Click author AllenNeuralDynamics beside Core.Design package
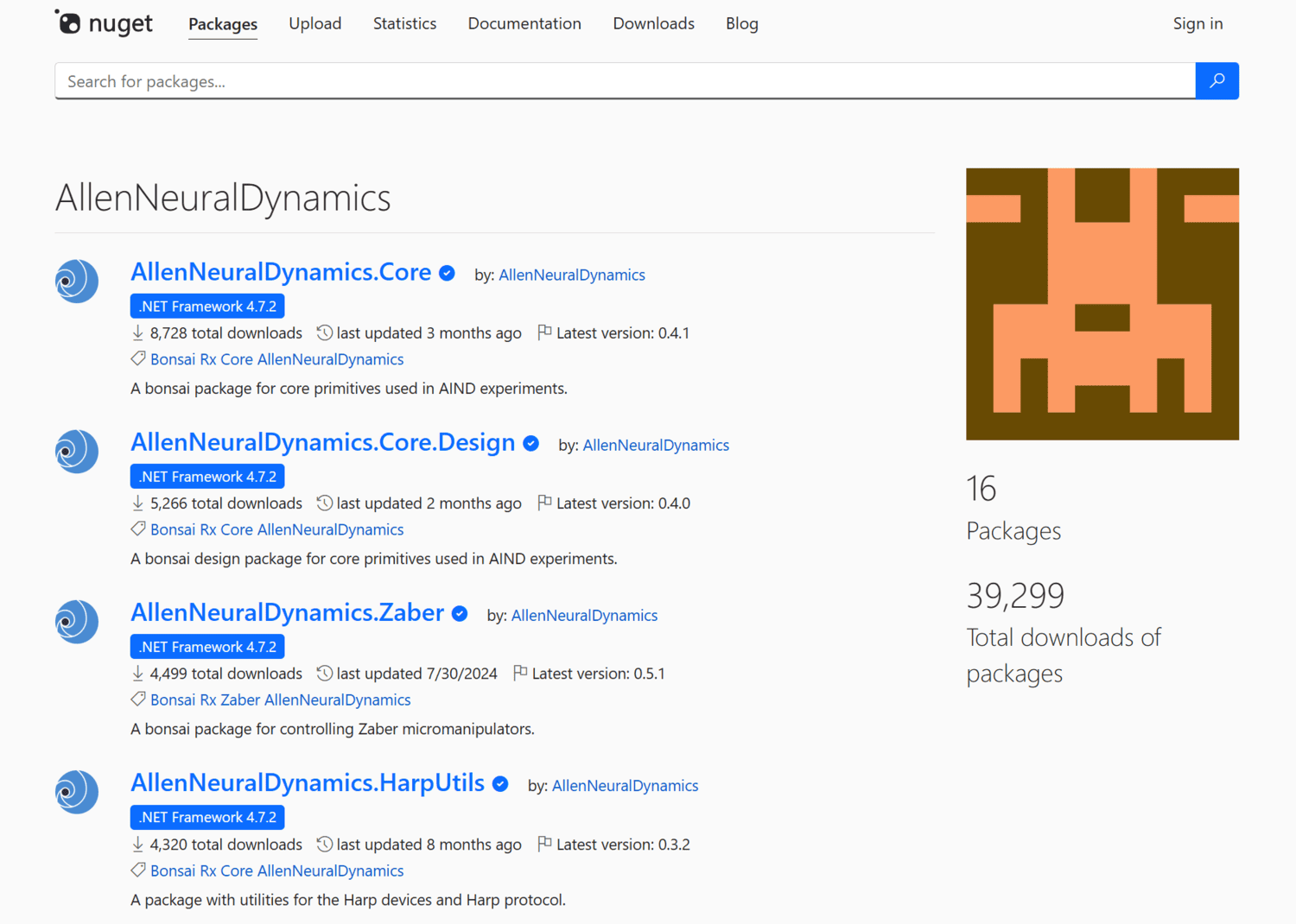 pyautogui.click(x=656, y=445)
